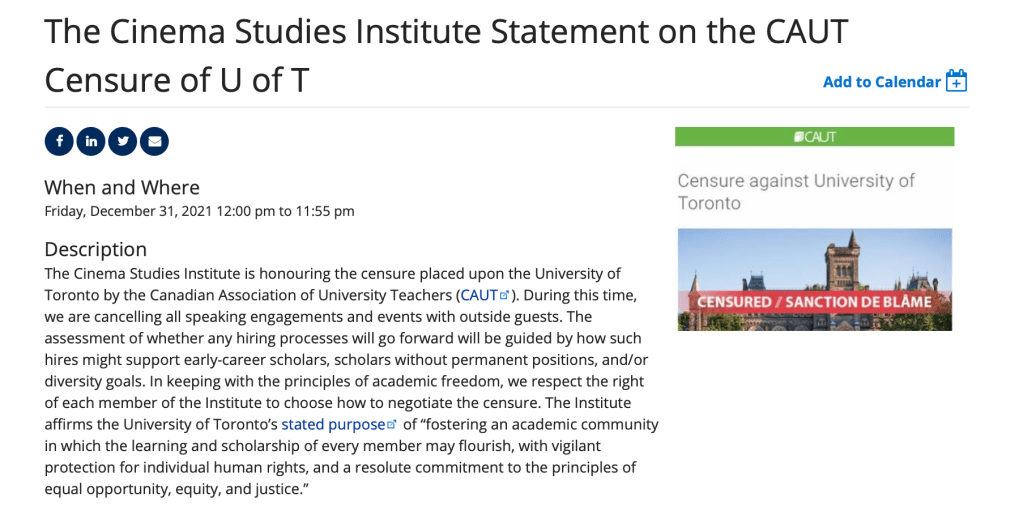
Task: Open the "Add to Calendar" link
Action: click(x=881, y=82)
